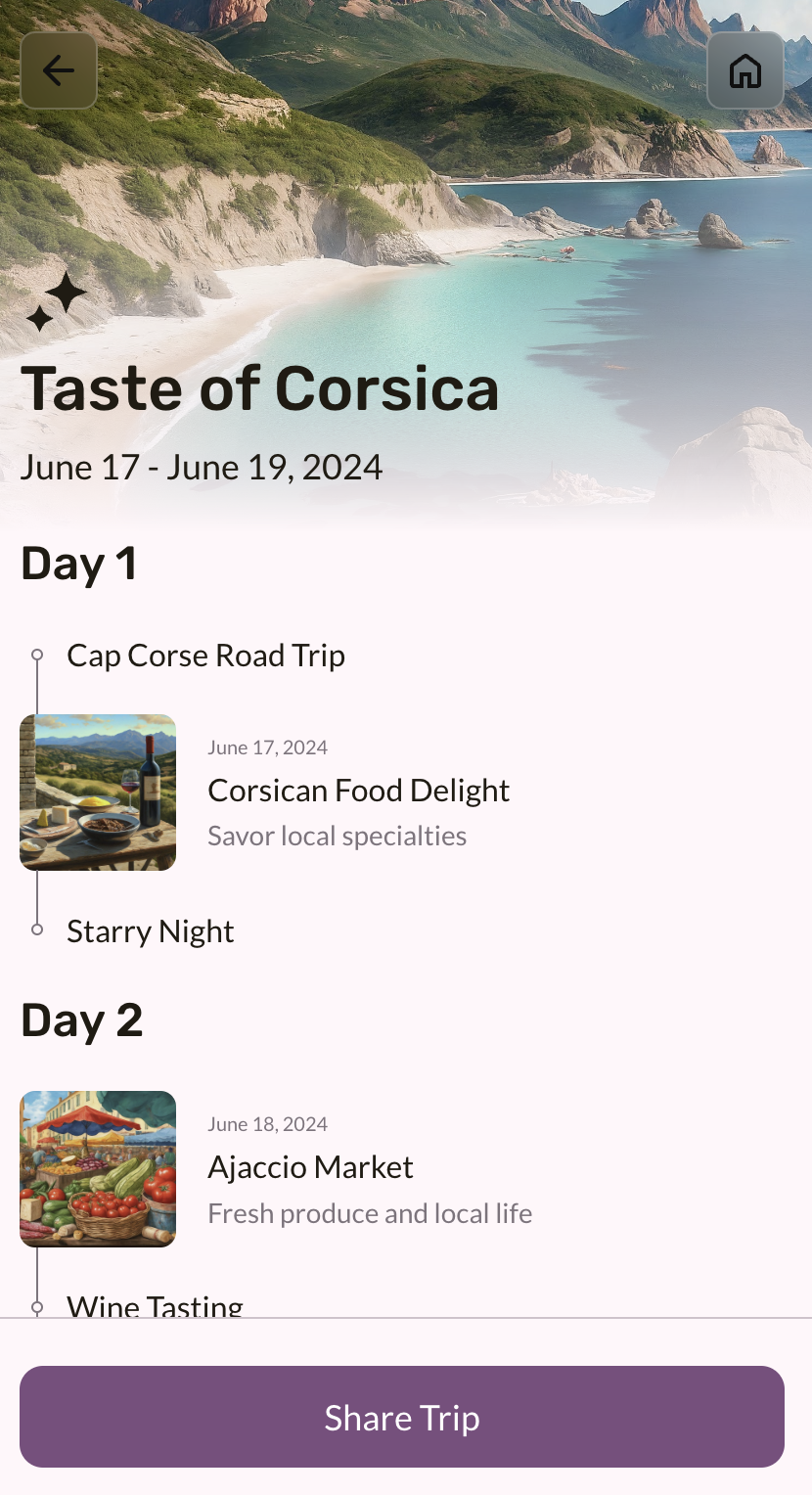Click the Starry Night timeline dot
Screen dimensions: 812x1495
[37, 929]
